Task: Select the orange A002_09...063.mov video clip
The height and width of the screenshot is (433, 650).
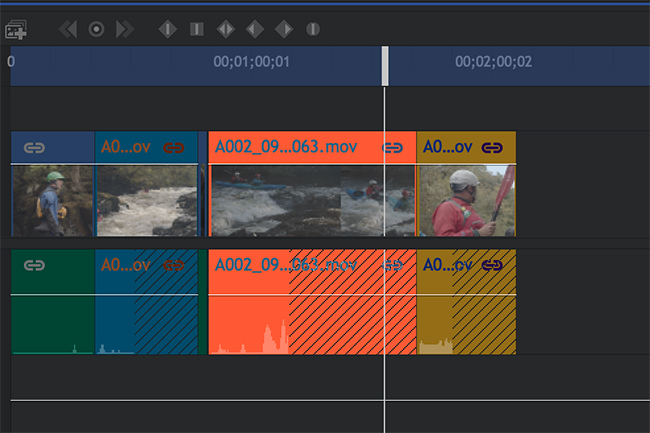Action: (312, 184)
